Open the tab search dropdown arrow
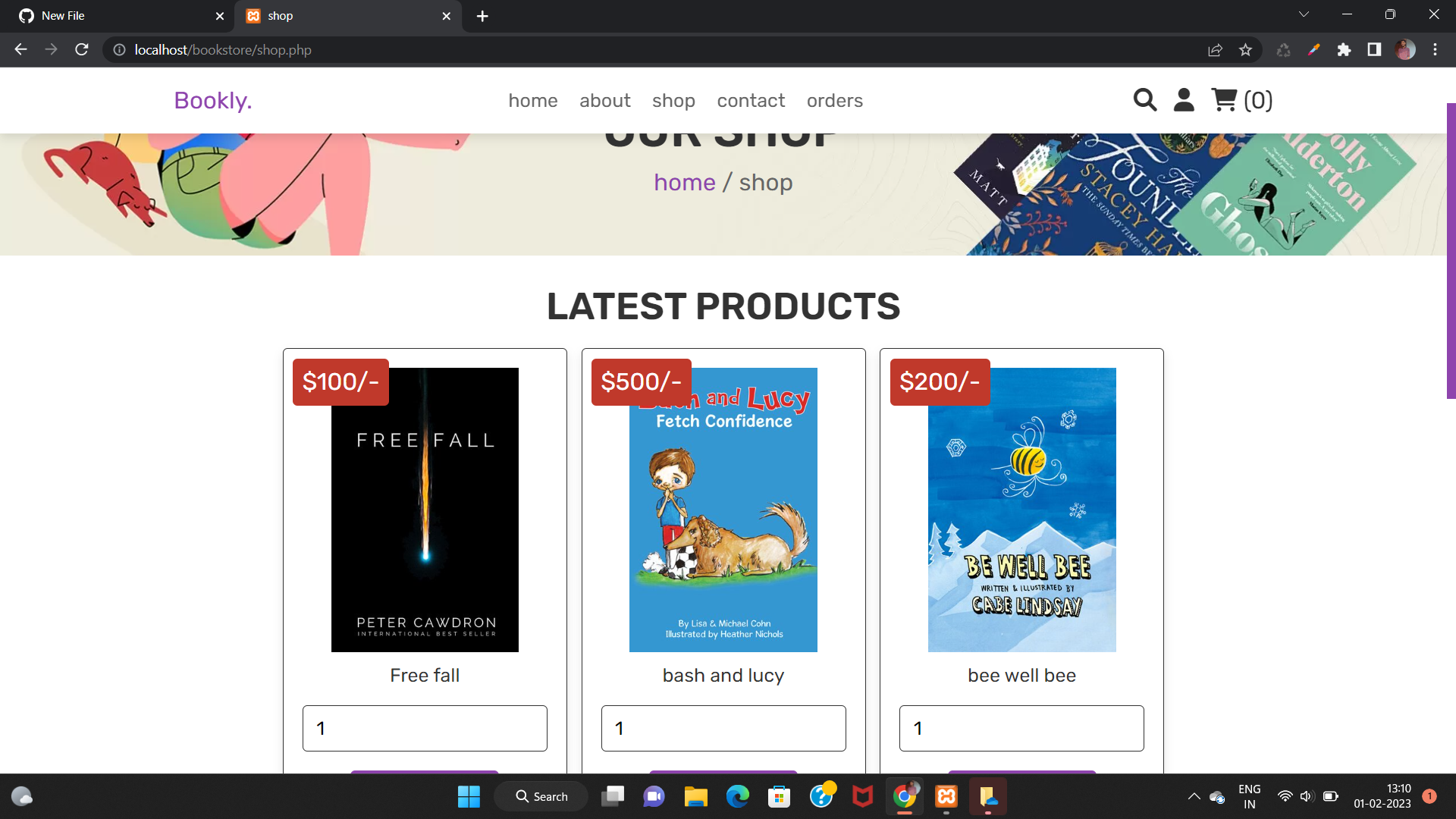 coord(1304,14)
